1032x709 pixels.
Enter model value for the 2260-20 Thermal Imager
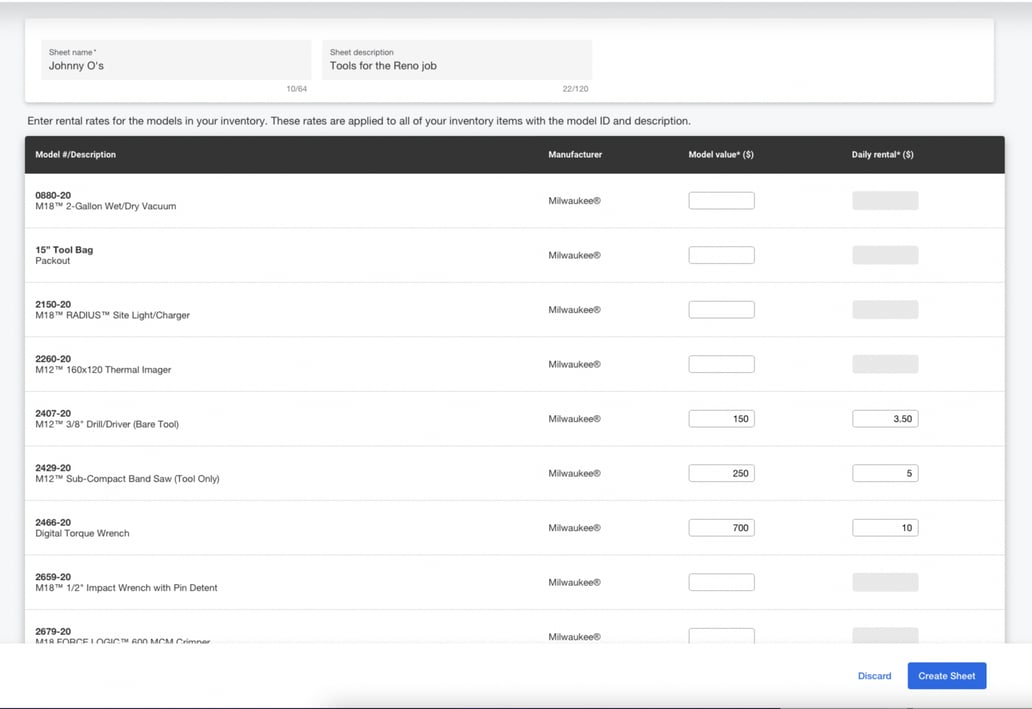pyautogui.click(x=720, y=363)
